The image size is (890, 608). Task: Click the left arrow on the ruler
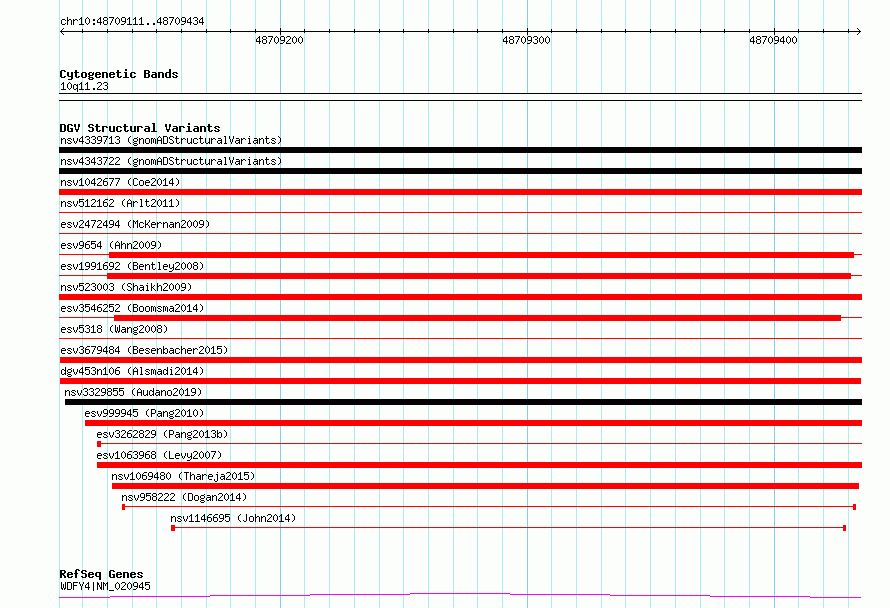click(62, 31)
